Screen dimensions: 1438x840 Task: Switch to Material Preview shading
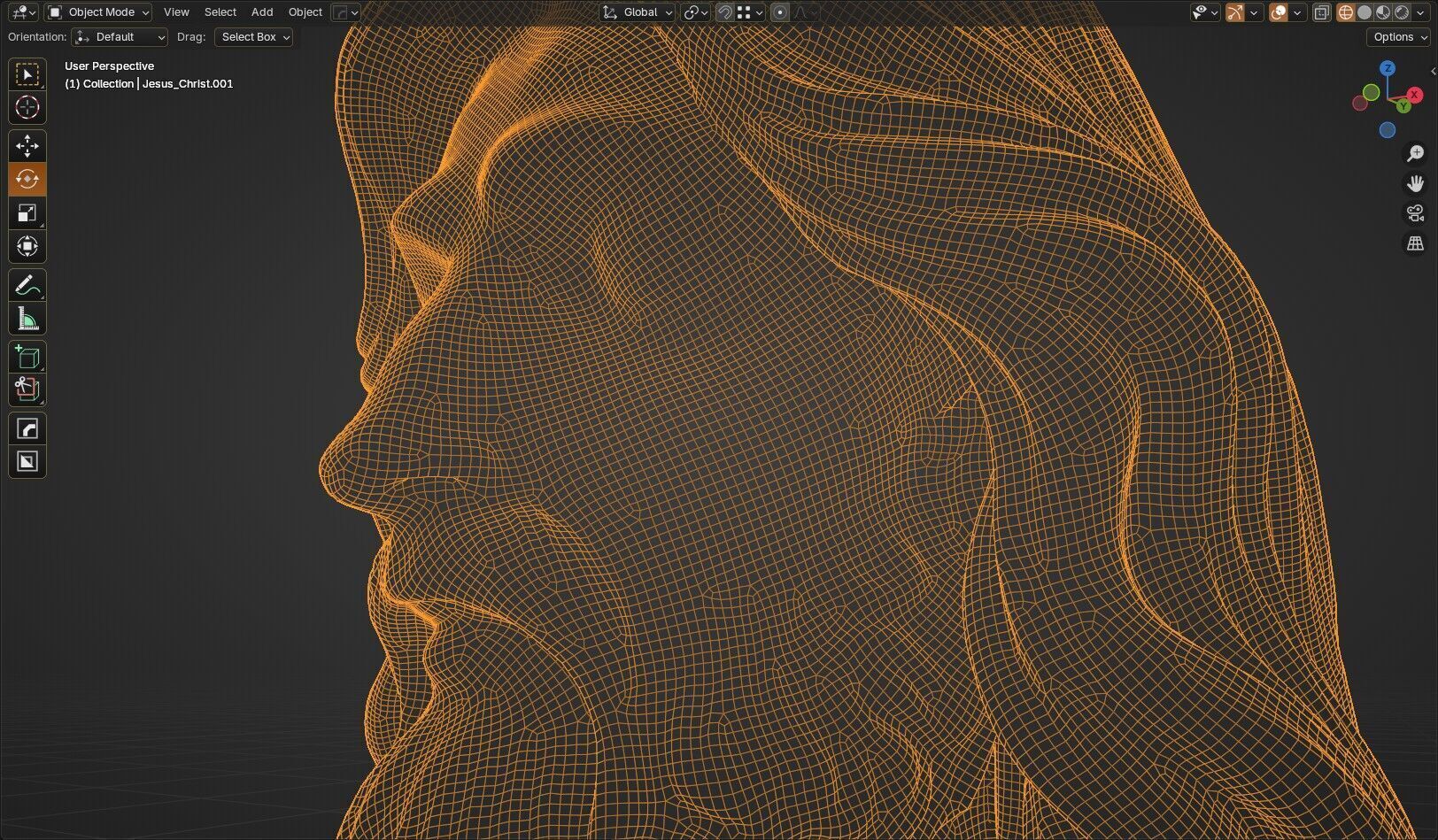pos(1383,12)
